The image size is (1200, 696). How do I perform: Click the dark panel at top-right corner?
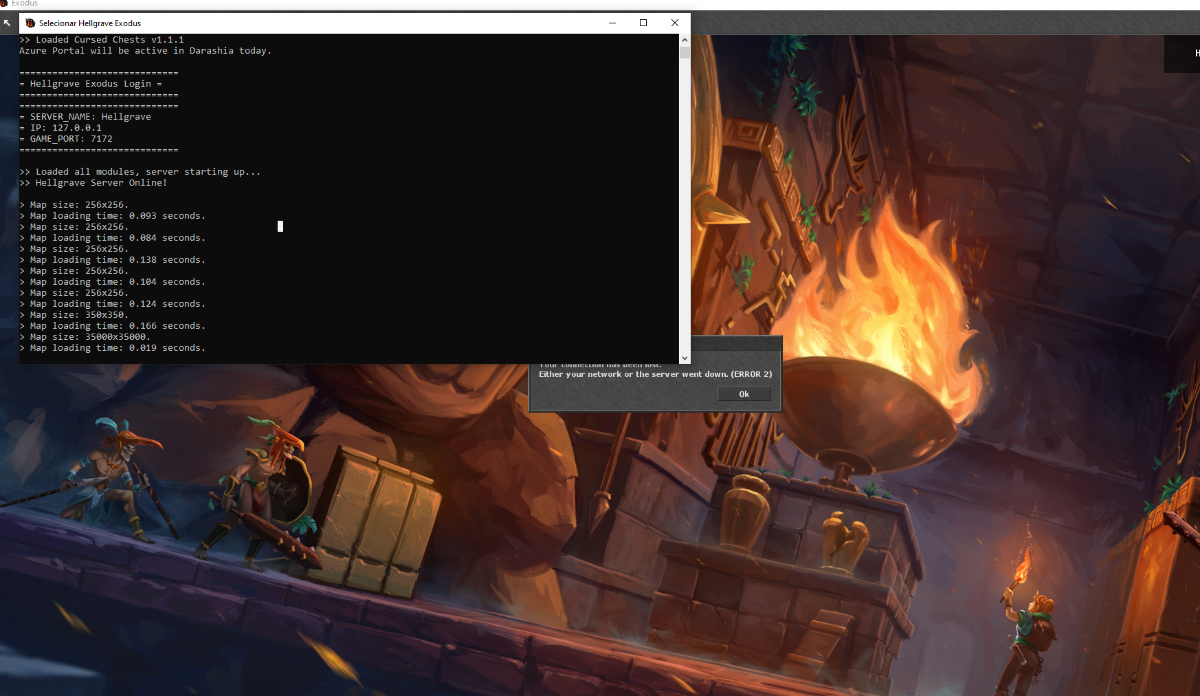(x=1182, y=53)
